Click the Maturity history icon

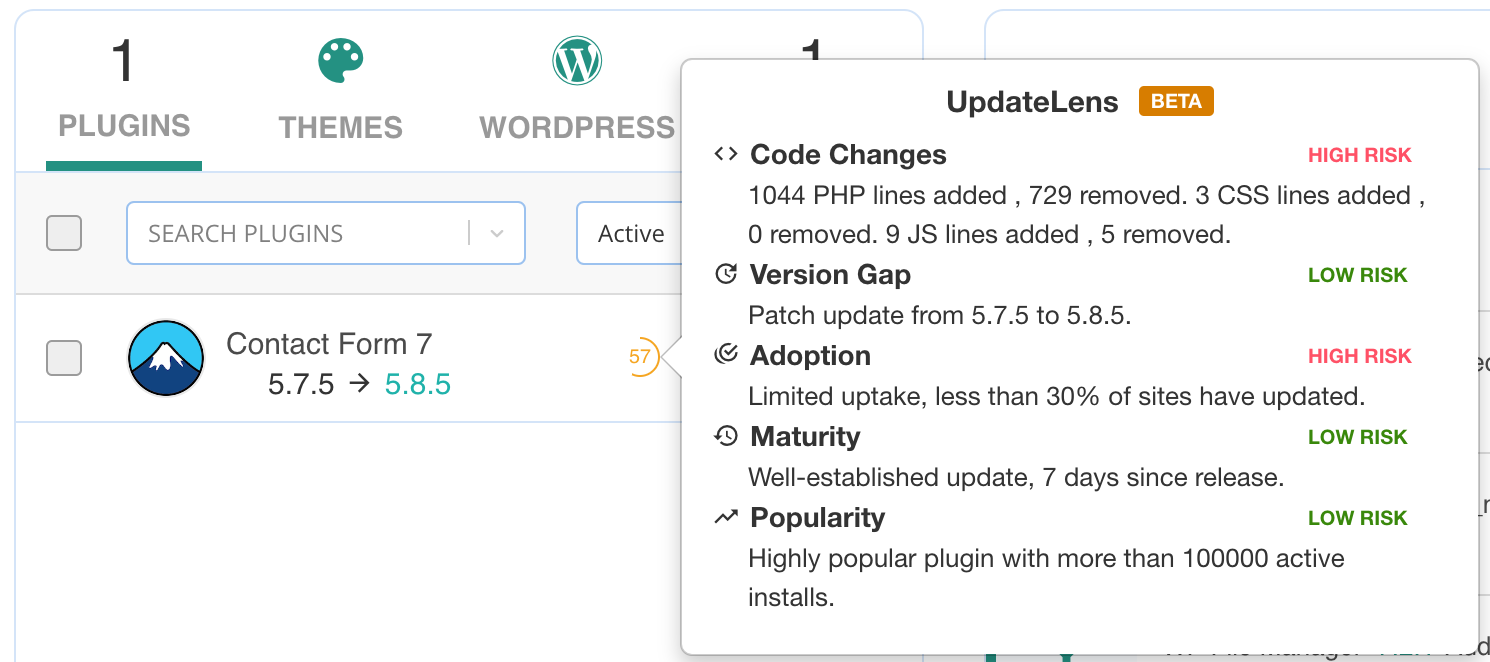pos(727,436)
